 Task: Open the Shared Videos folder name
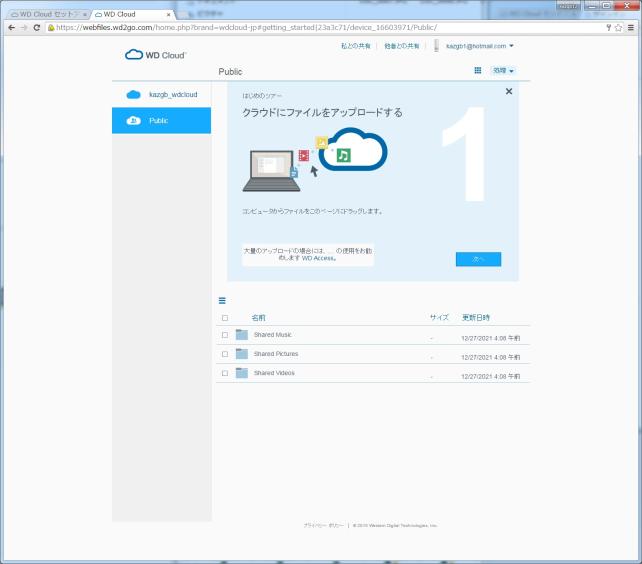[274, 373]
